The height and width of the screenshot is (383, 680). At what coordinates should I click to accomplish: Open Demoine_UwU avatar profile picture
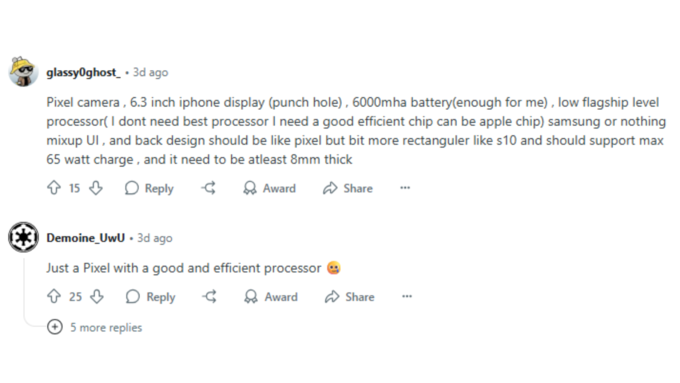point(23,237)
